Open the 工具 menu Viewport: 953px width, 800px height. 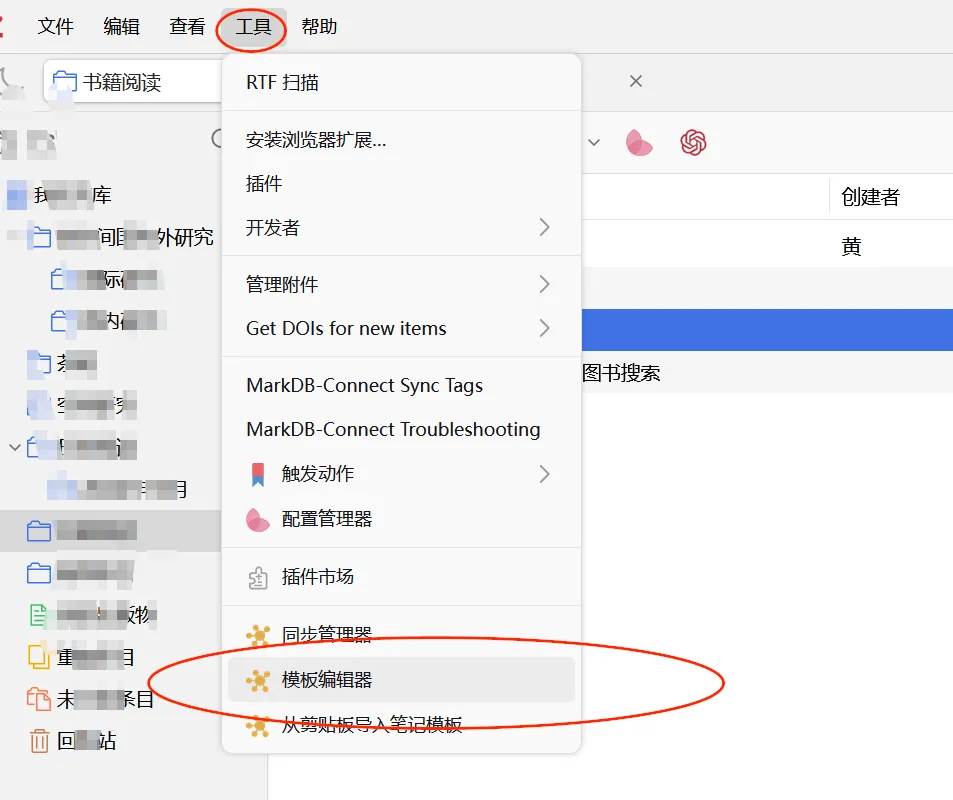pos(253,27)
